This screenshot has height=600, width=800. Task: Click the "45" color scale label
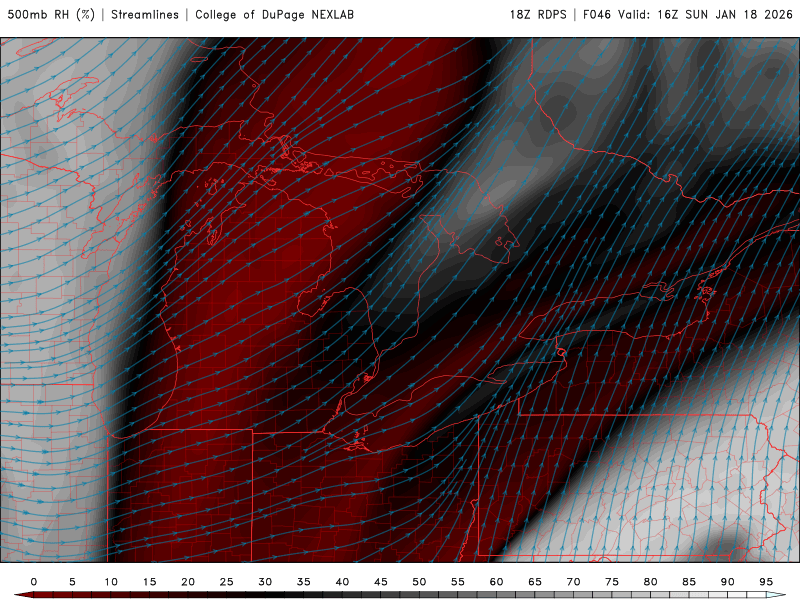click(x=381, y=582)
